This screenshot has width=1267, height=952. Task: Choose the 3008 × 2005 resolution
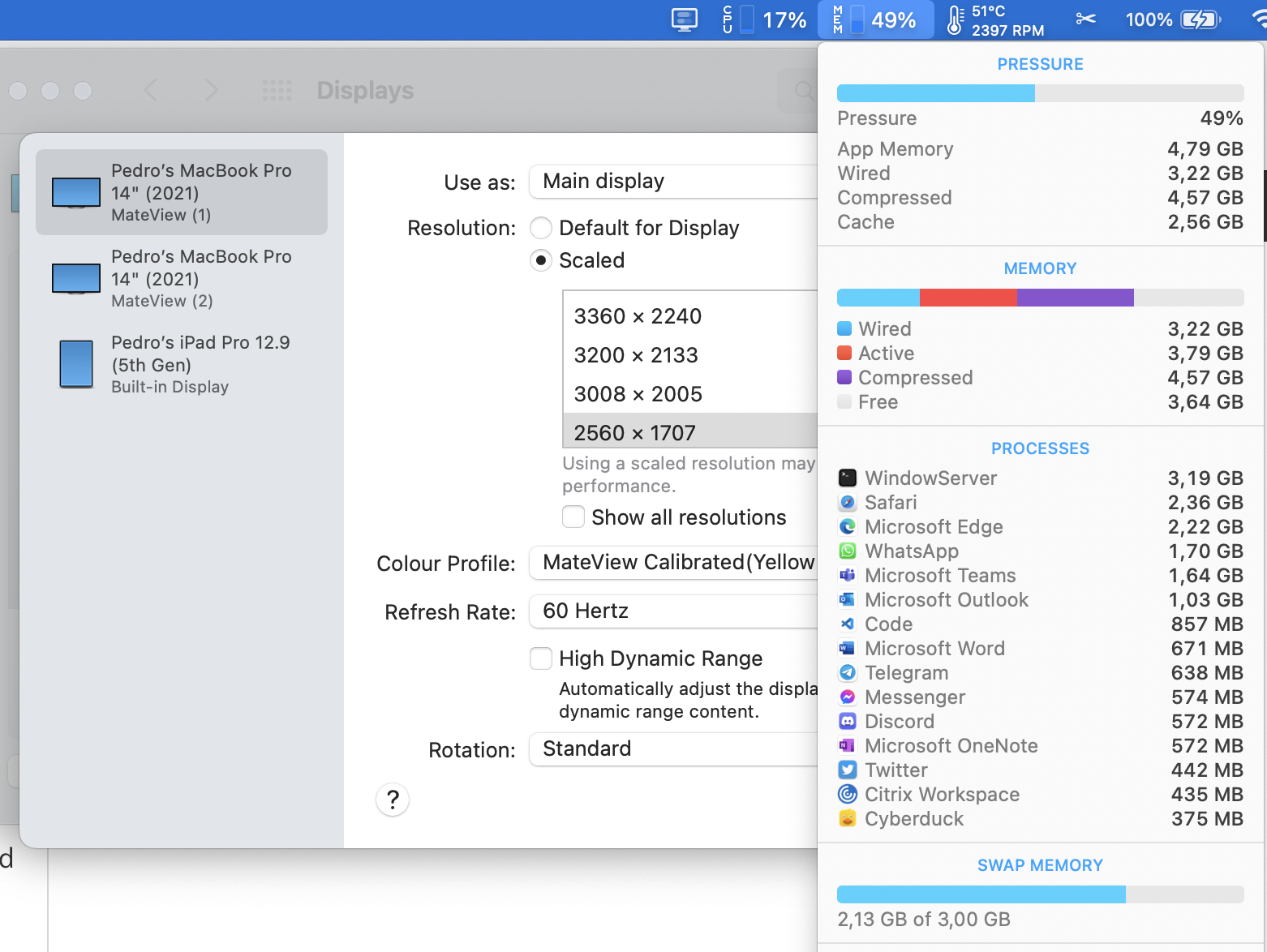[x=690, y=394]
